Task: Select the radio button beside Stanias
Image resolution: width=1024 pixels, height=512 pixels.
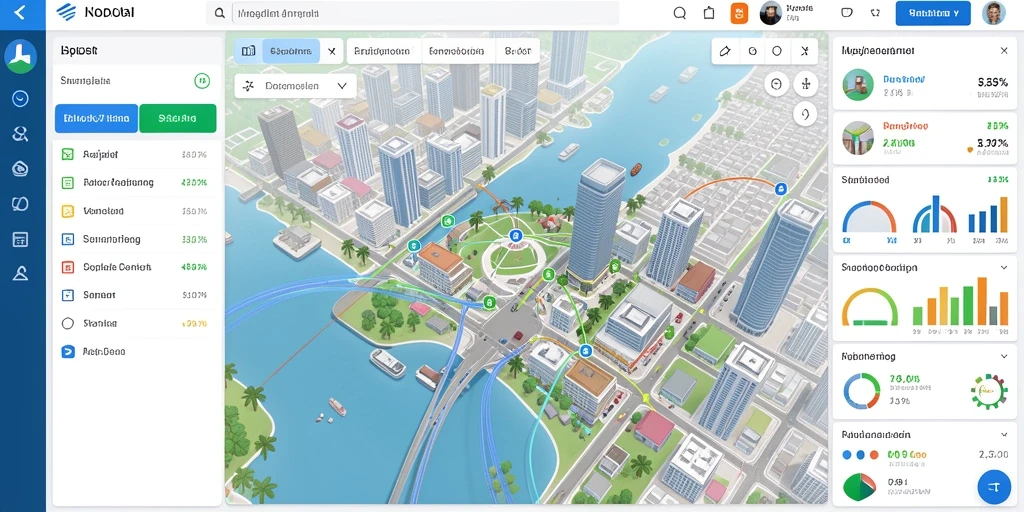Action: tap(67, 323)
